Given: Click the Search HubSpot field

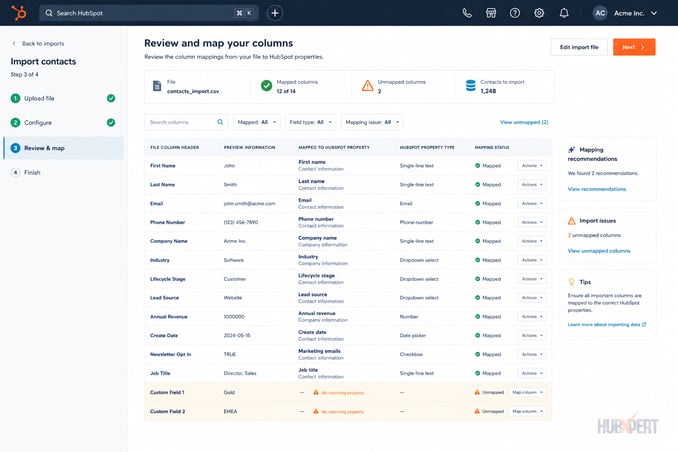Looking at the screenshot, I should click(x=149, y=13).
